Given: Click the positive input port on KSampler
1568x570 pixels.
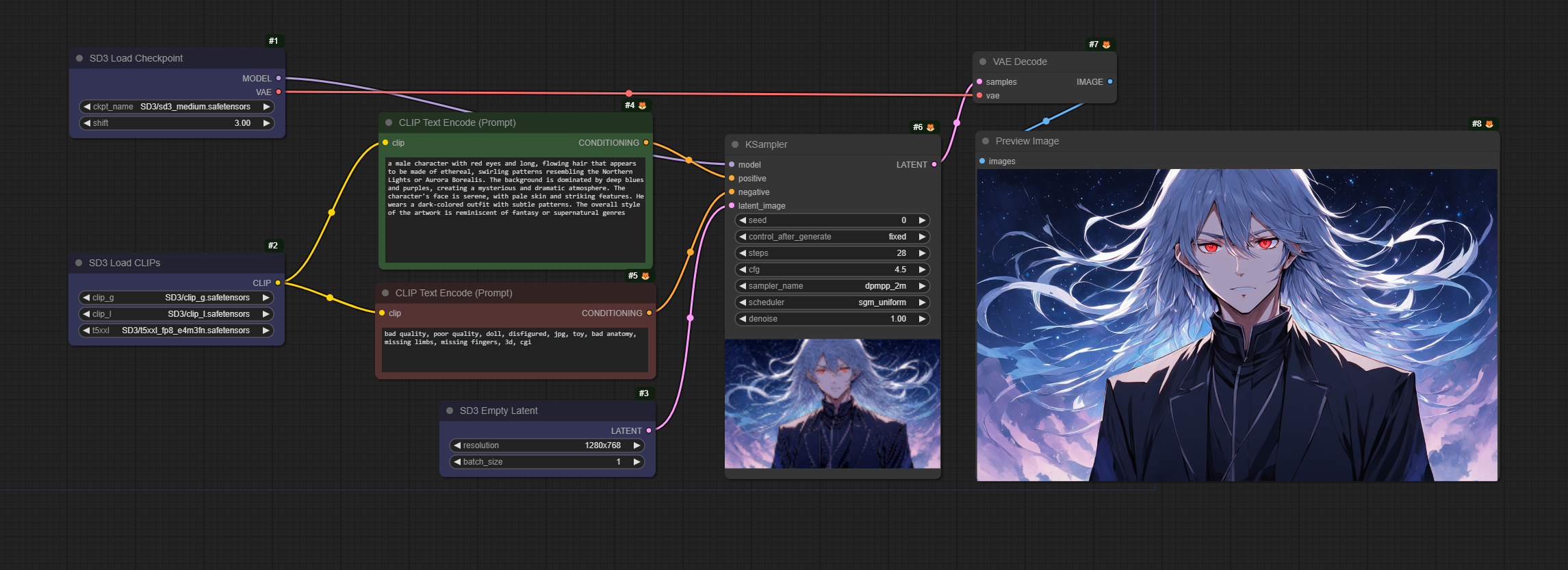Looking at the screenshot, I should (x=732, y=178).
